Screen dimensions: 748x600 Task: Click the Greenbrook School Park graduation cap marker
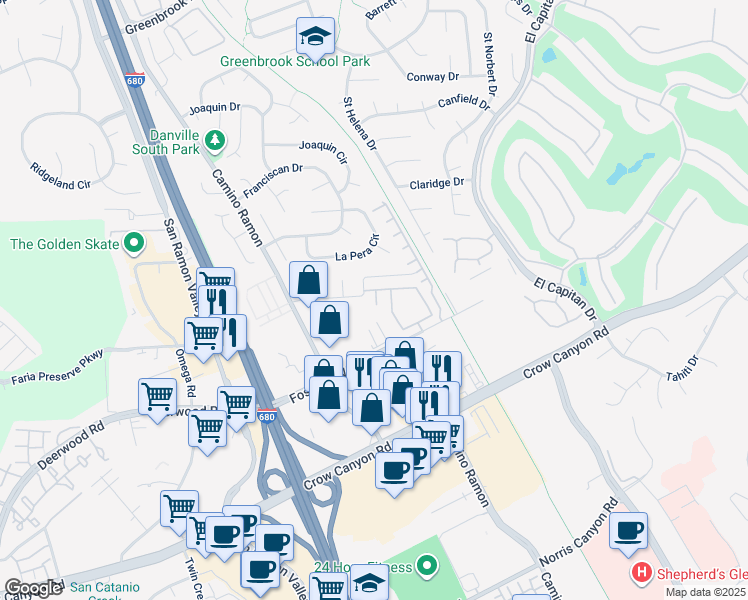click(315, 37)
